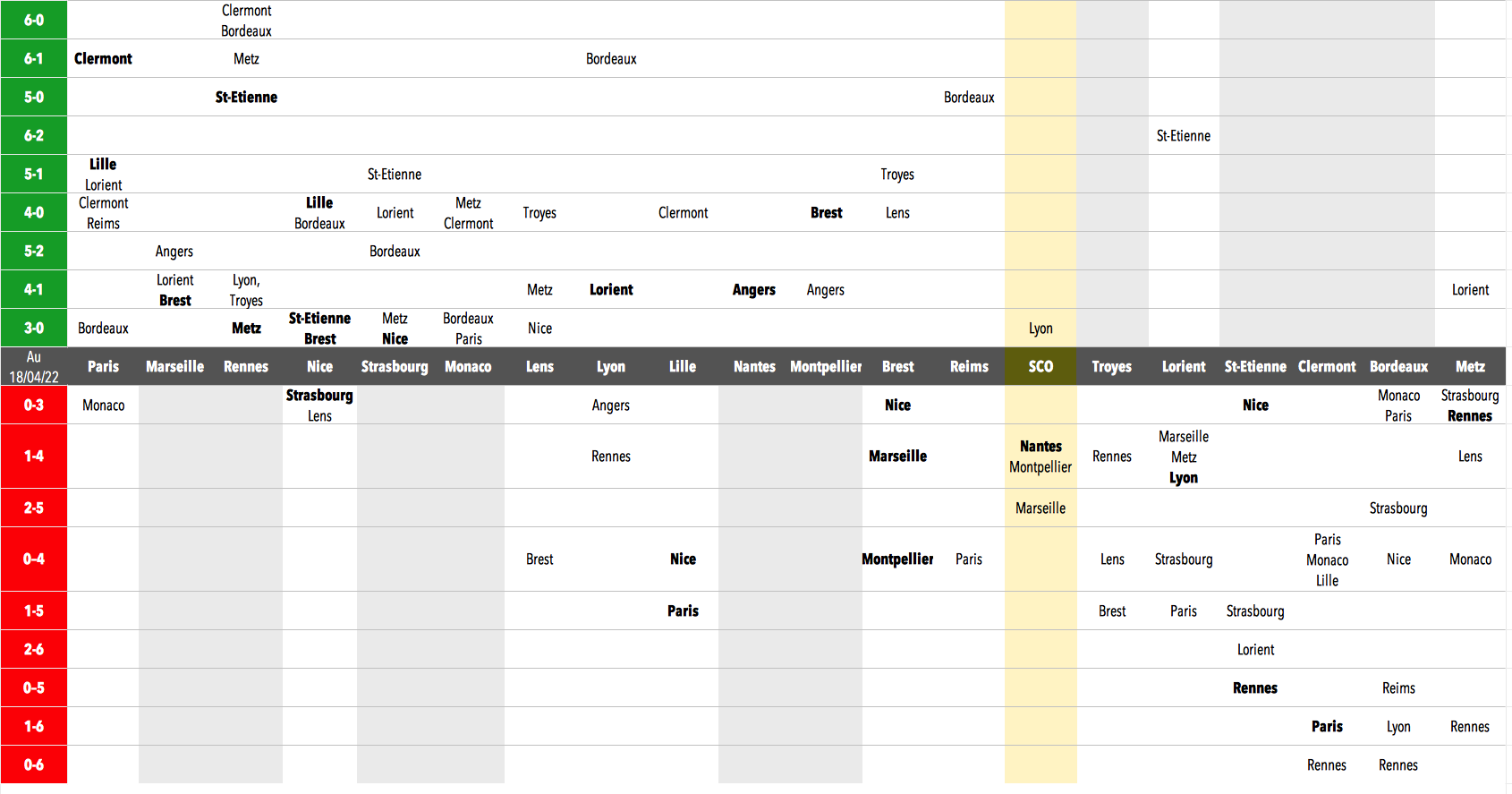This screenshot has height=794, width=1512.
Task: Select Lyon in the 1-6 row
Action: [x=1398, y=726]
